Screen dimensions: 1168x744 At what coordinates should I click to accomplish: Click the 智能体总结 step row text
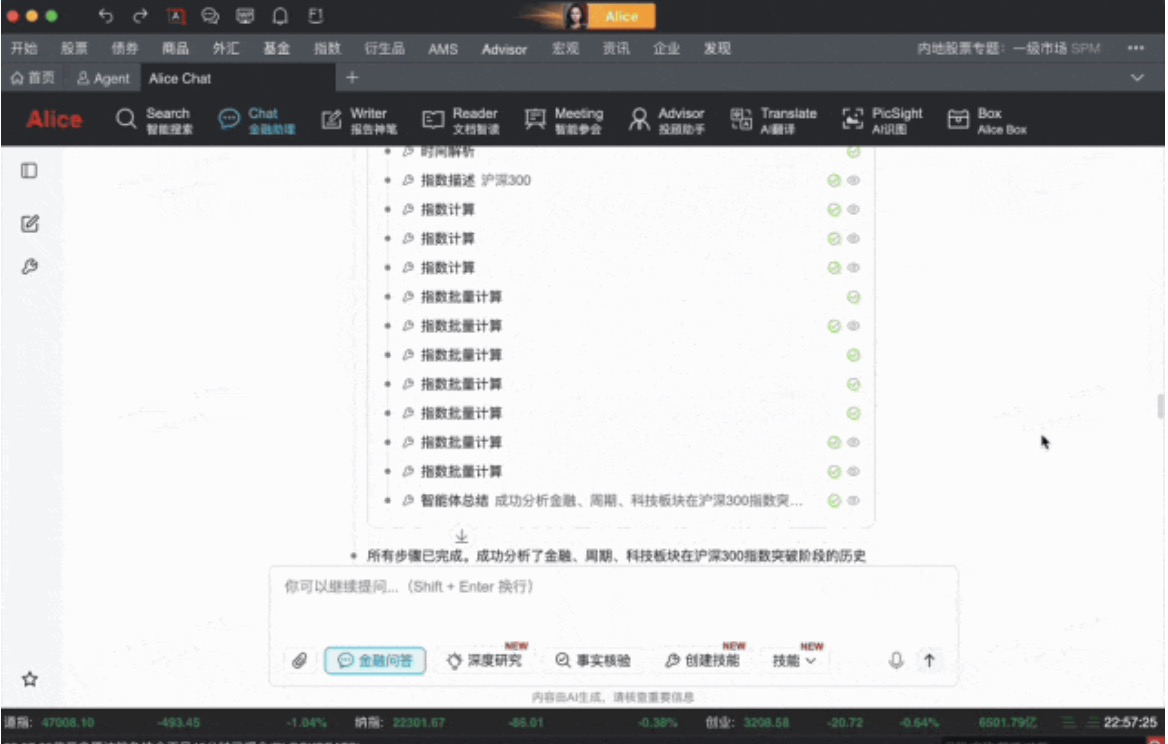tap(611, 500)
